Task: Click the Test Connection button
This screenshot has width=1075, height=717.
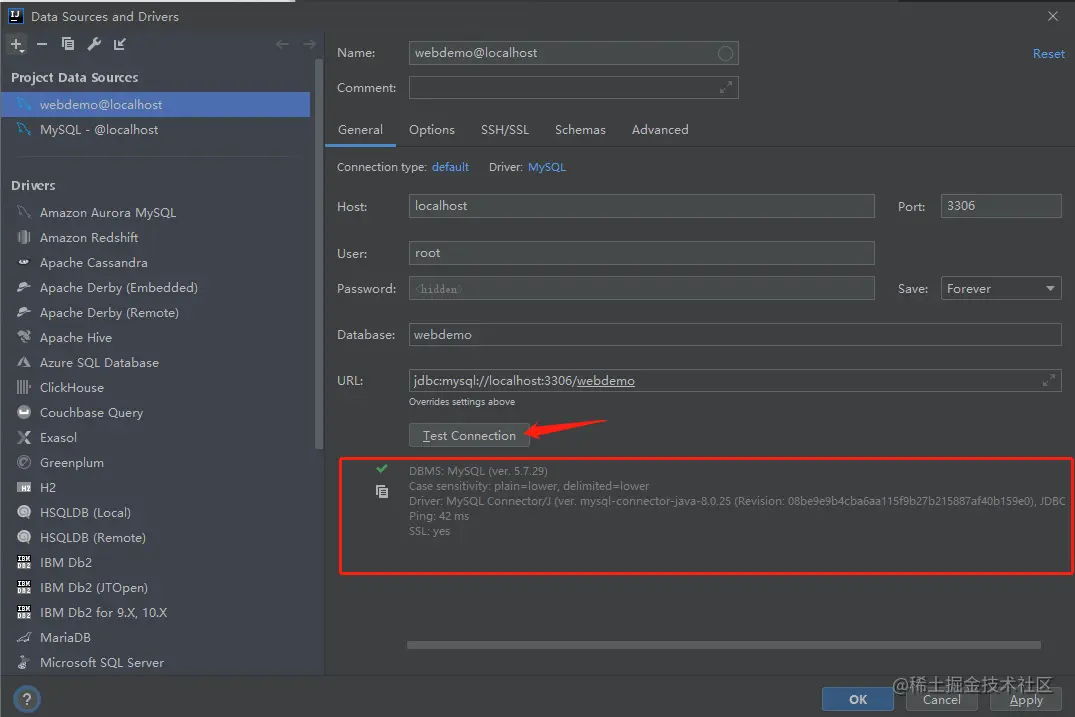Action: [x=469, y=436]
